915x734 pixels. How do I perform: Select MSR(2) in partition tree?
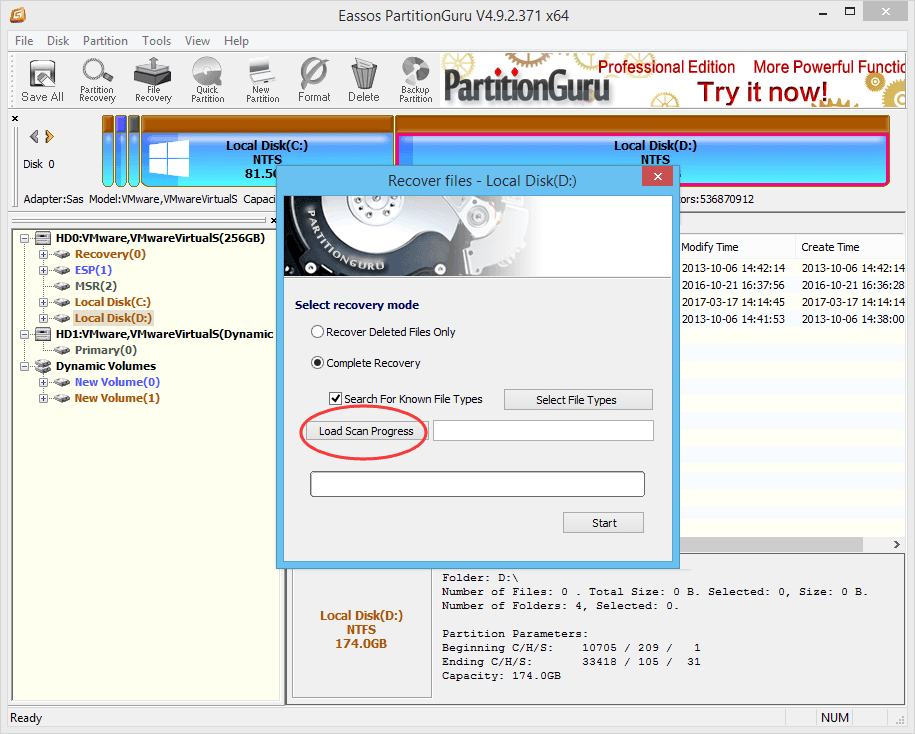(96, 286)
